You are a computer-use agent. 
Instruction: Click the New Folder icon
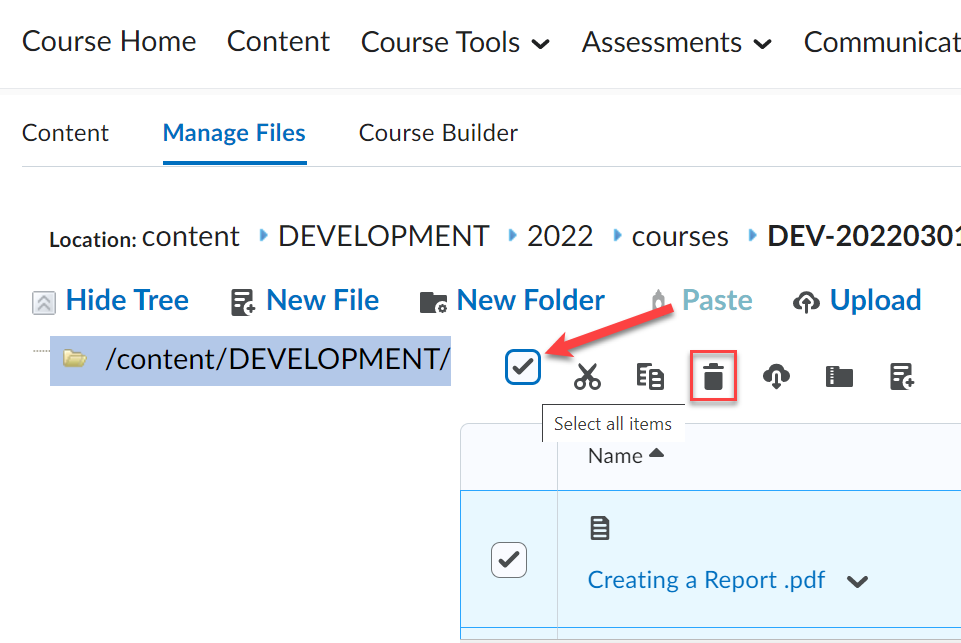pyautogui.click(x=433, y=302)
